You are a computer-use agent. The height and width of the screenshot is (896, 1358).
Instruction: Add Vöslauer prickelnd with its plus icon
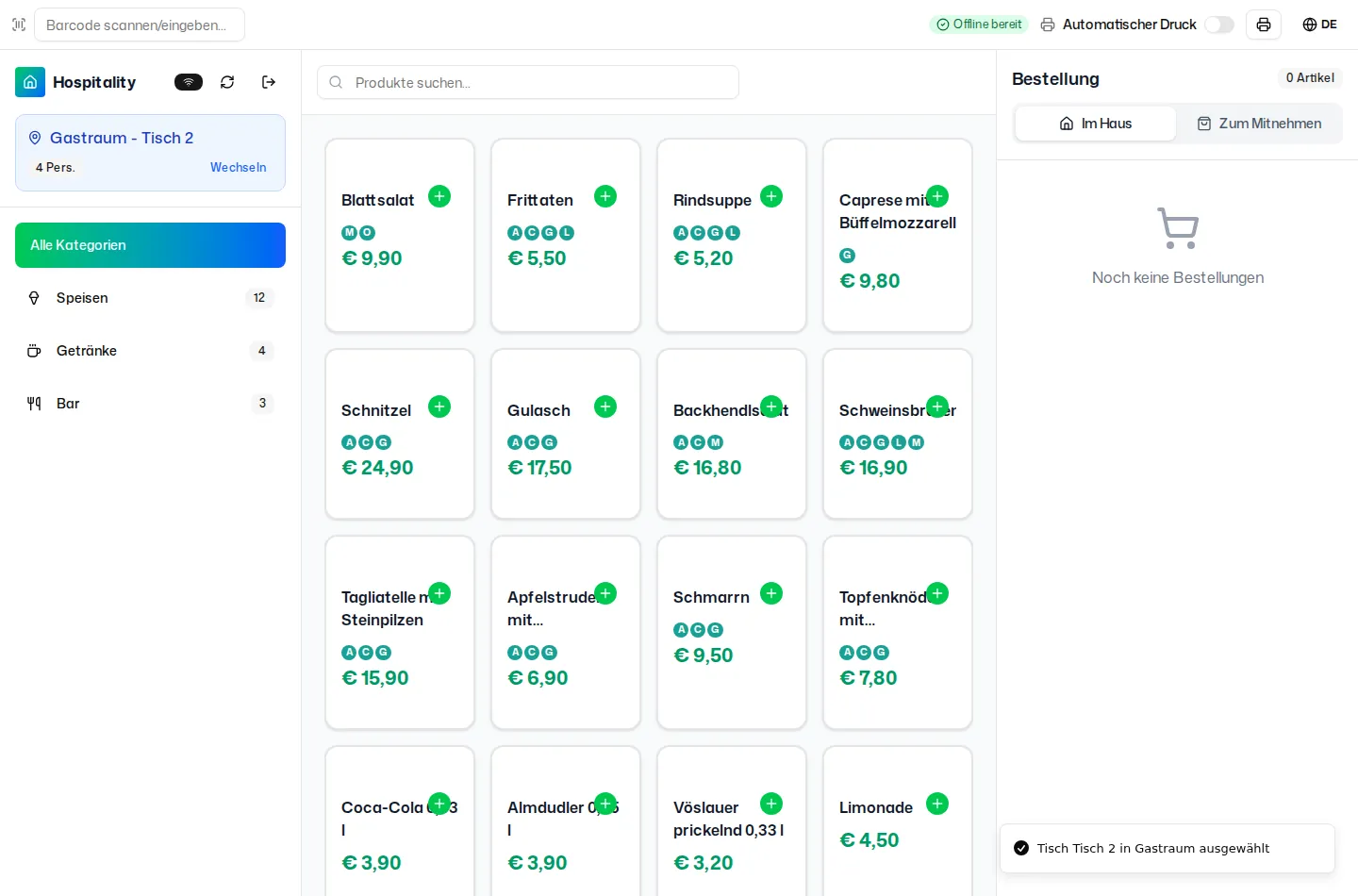pos(771,804)
